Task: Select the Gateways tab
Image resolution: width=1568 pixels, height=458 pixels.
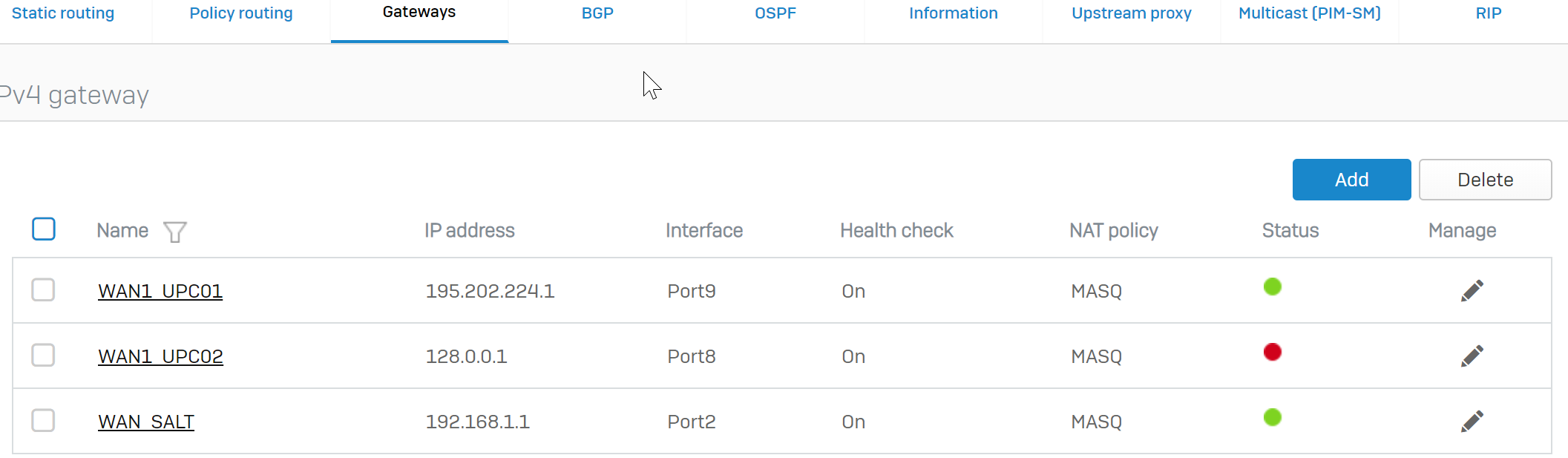Action: point(419,12)
